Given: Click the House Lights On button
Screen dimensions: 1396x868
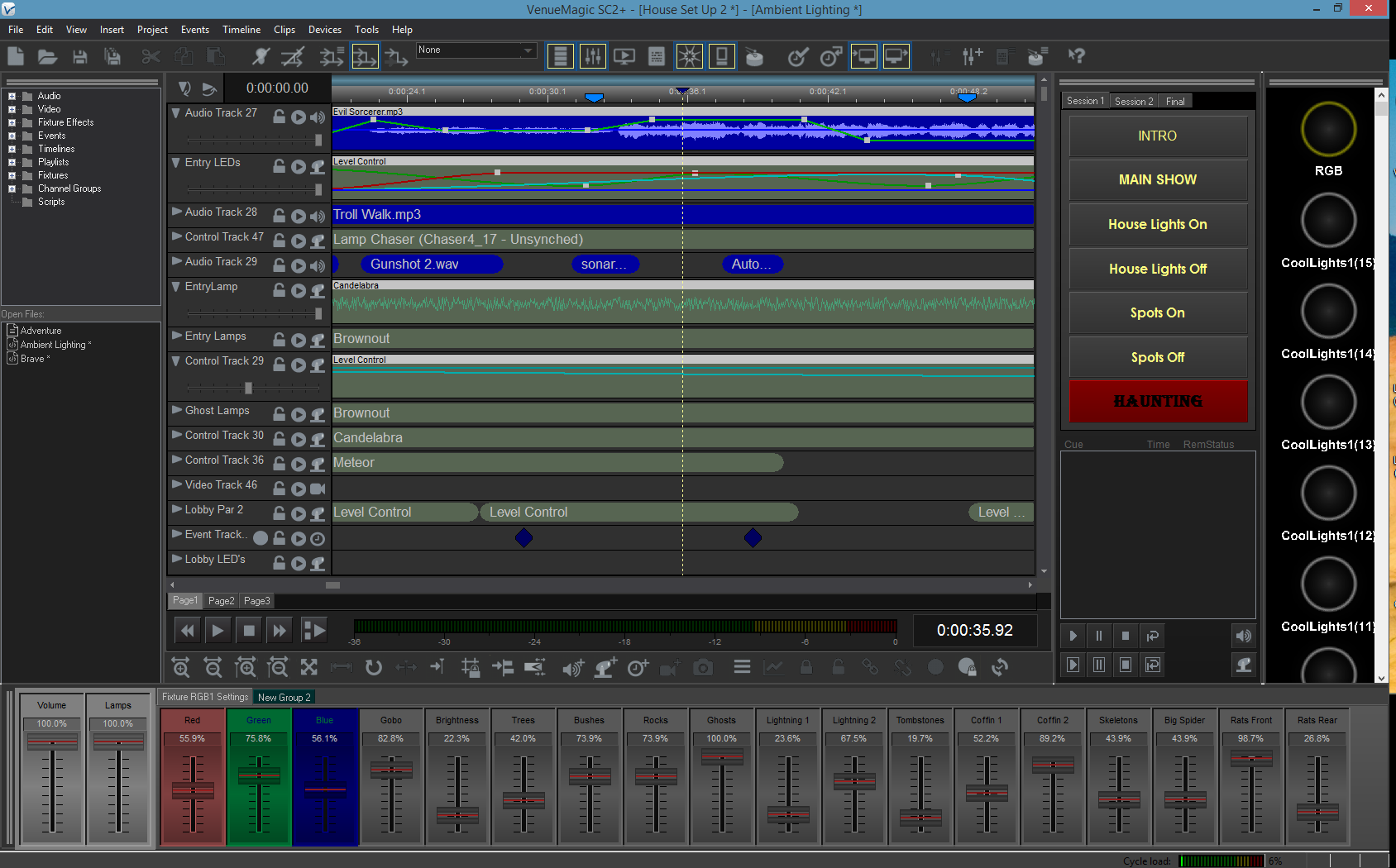Looking at the screenshot, I should coord(1158,225).
